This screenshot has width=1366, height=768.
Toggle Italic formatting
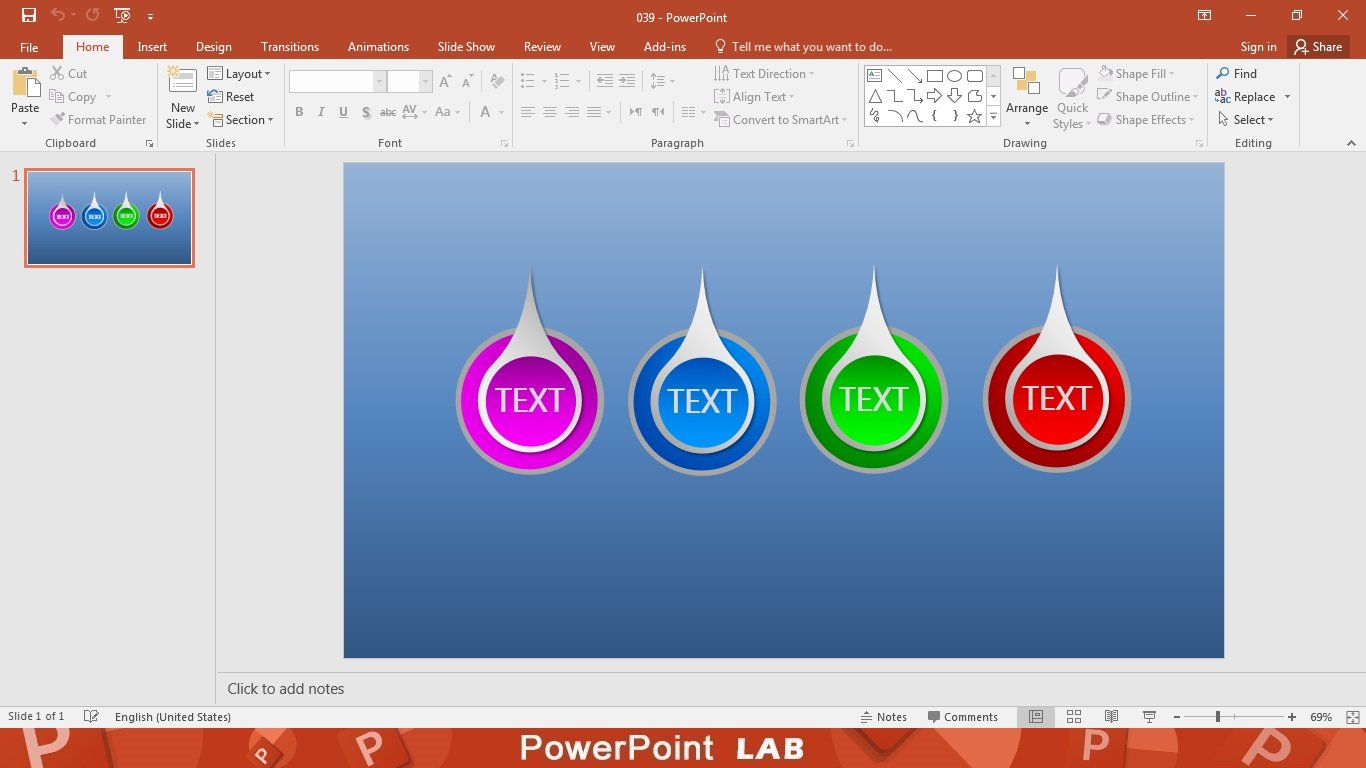[321, 112]
